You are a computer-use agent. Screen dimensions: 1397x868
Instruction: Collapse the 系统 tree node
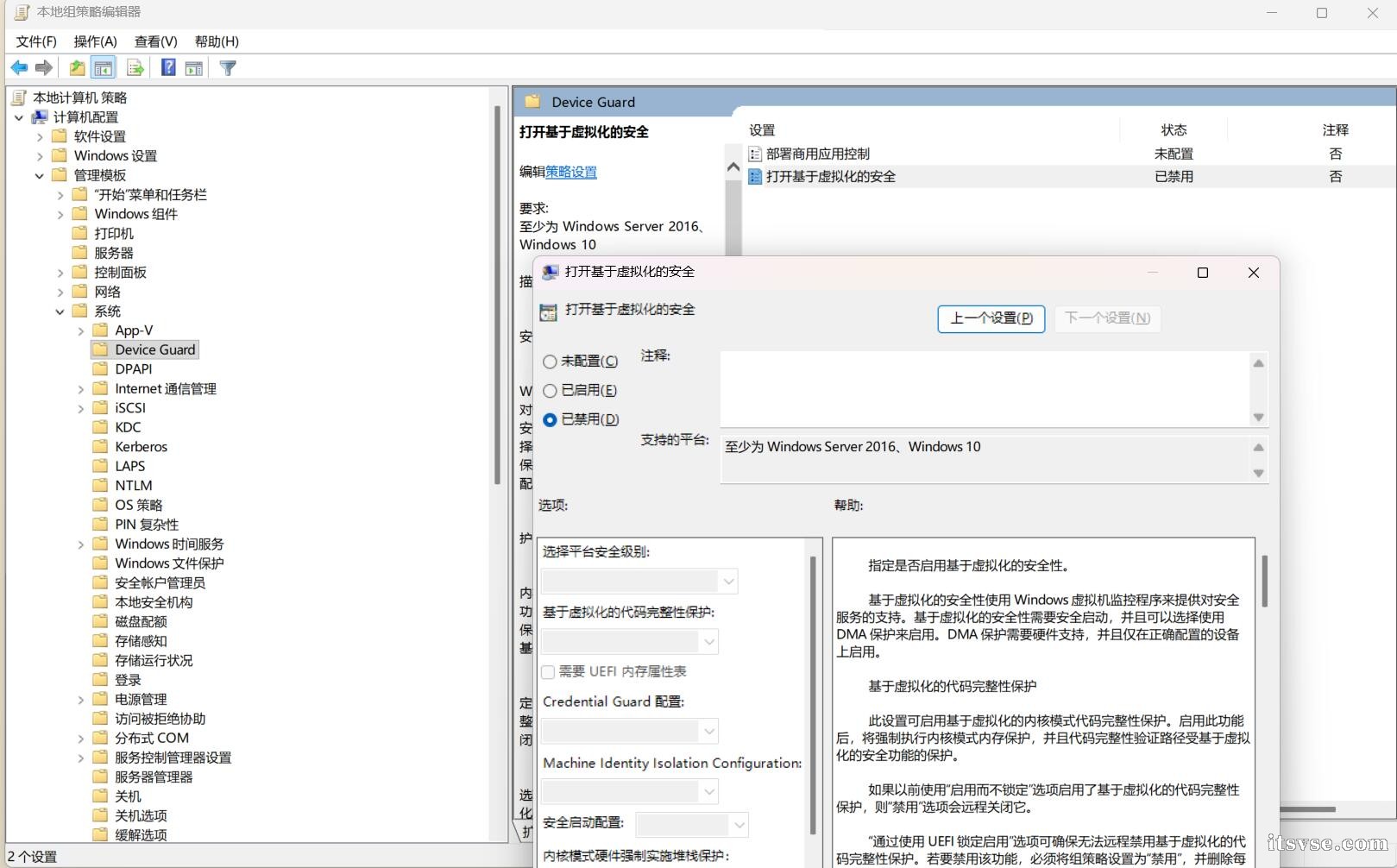pos(60,311)
